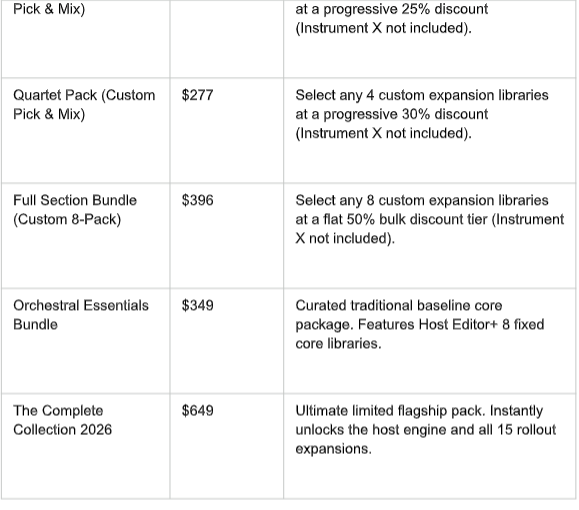Click 'Select any 8 custom expansion libraries' text
Viewport: 579px width, 510px height.
pyautogui.click(x=422, y=201)
